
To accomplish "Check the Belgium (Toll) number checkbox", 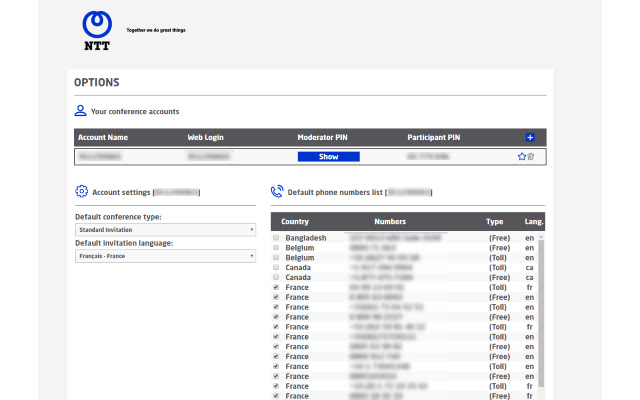I will click(x=276, y=257).
